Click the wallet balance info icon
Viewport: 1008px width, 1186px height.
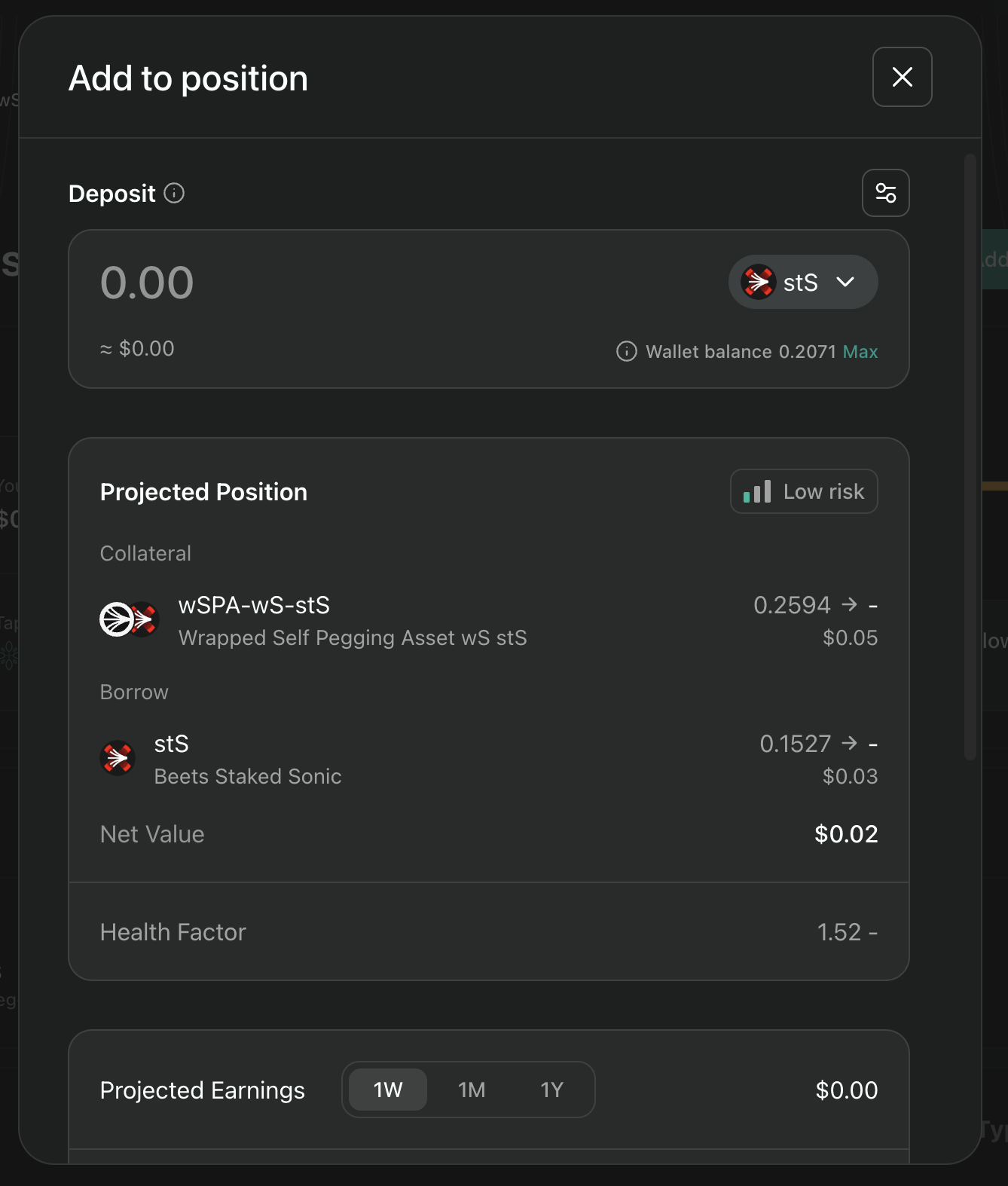626,351
